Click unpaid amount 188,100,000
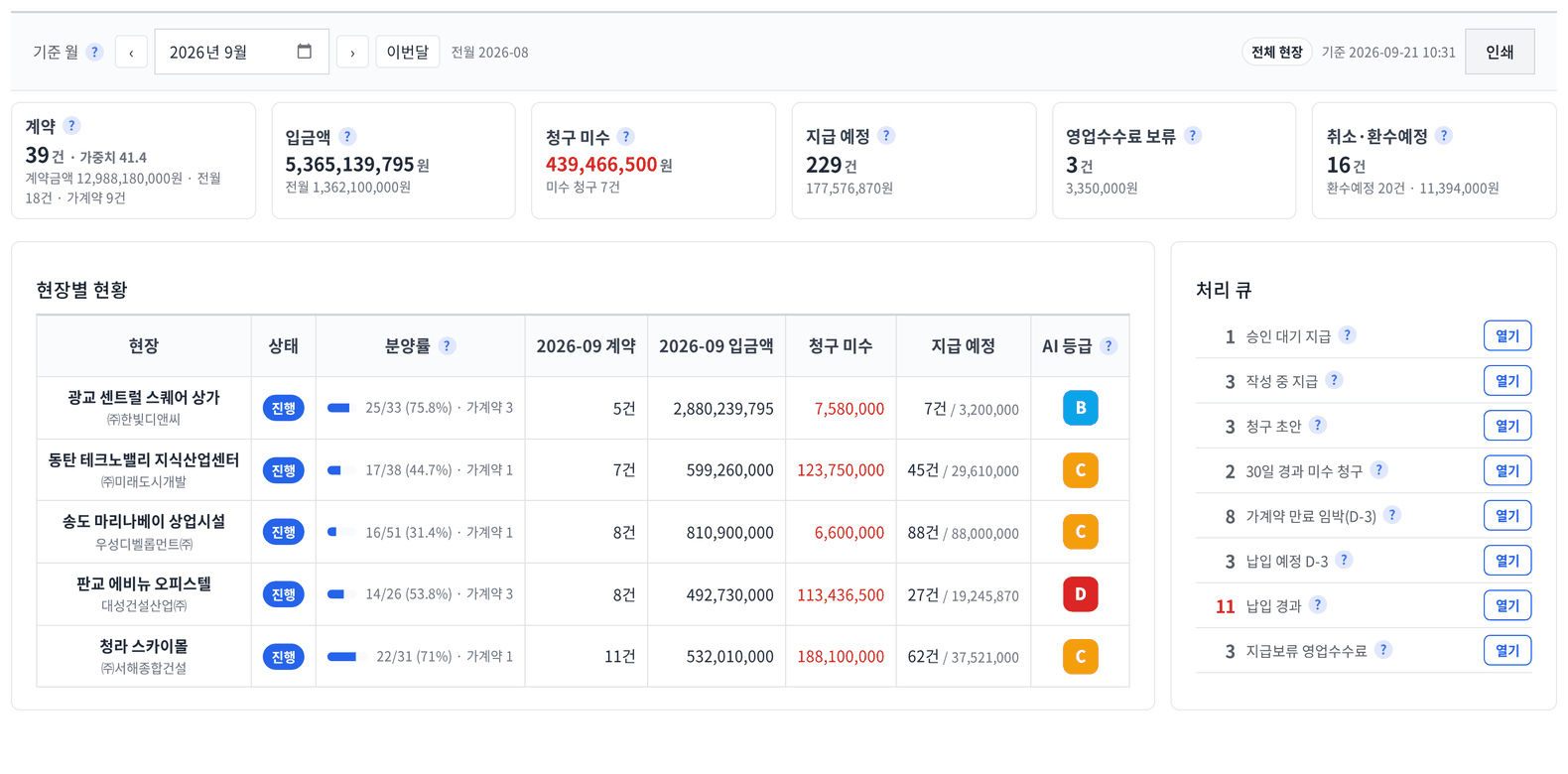The width and height of the screenshot is (1568, 774). (x=841, y=657)
